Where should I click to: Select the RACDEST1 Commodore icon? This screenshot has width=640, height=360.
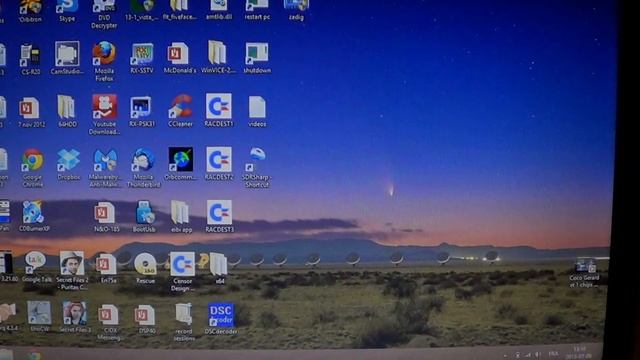219,110
